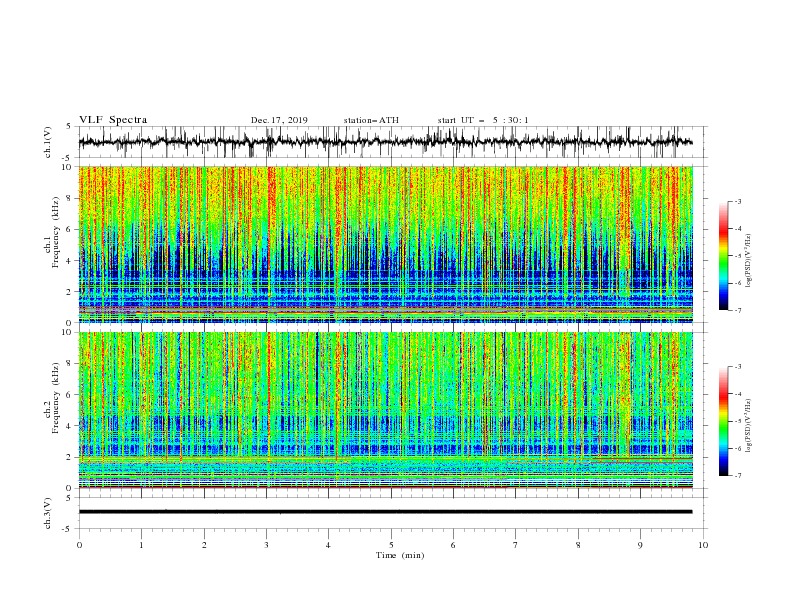Click the "-4" tick on ch.2 color bar

click(x=738, y=394)
